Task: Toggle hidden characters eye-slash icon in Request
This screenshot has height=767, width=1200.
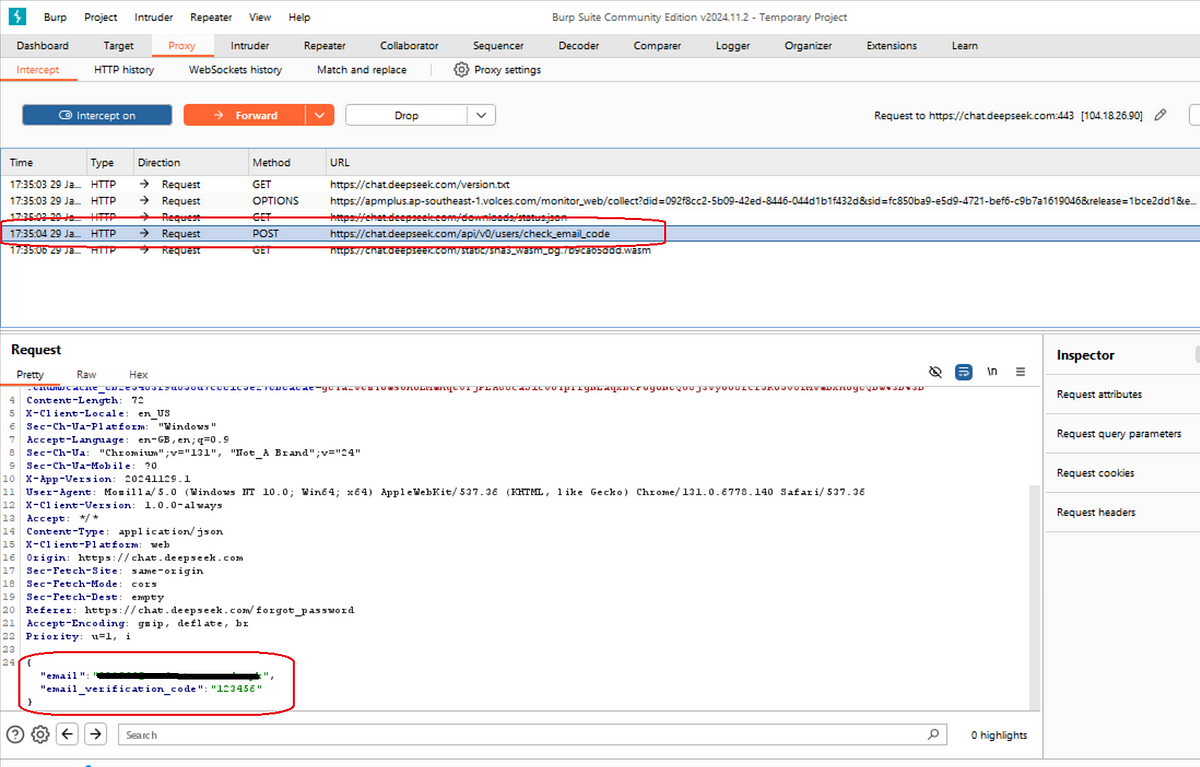Action: point(936,371)
